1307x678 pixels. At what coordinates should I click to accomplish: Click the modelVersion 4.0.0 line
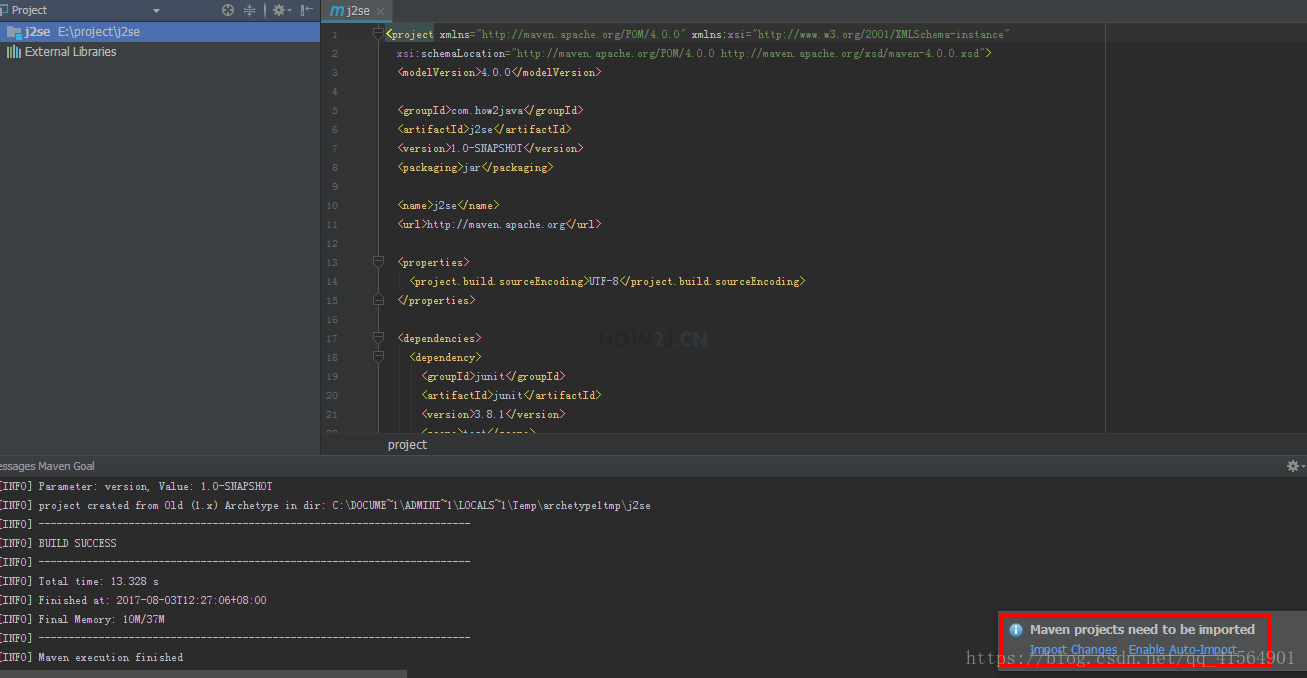tap(500, 72)
